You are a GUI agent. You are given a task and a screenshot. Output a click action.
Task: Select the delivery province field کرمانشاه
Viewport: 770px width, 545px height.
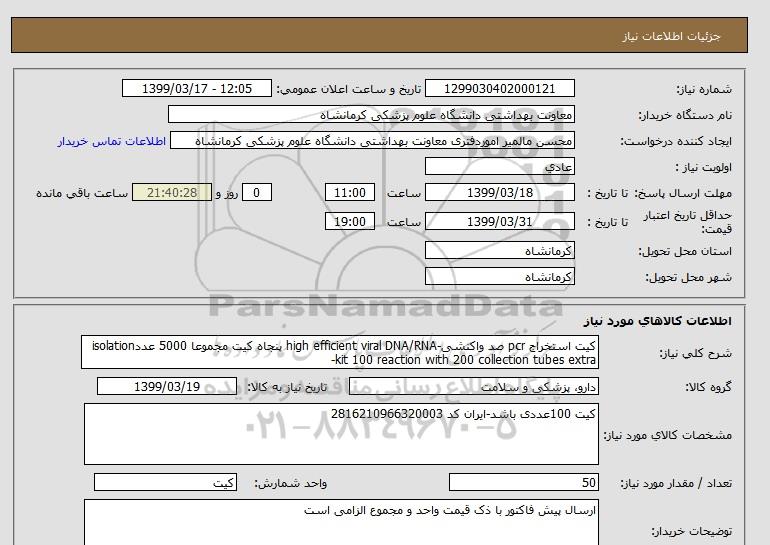499,250
